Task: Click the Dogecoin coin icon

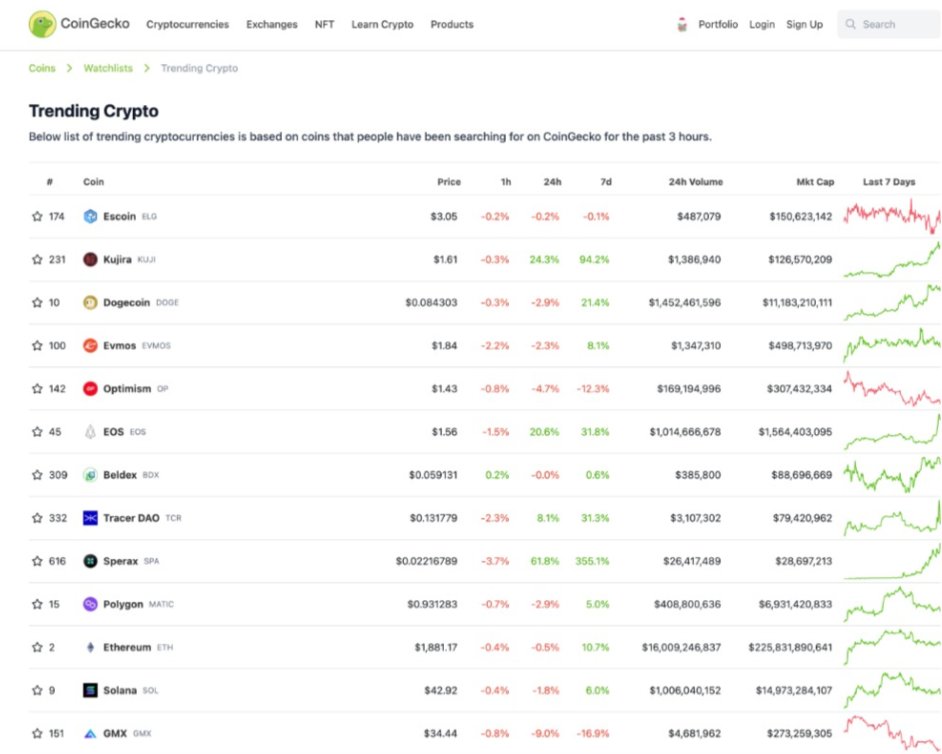Action: (91, 302)
